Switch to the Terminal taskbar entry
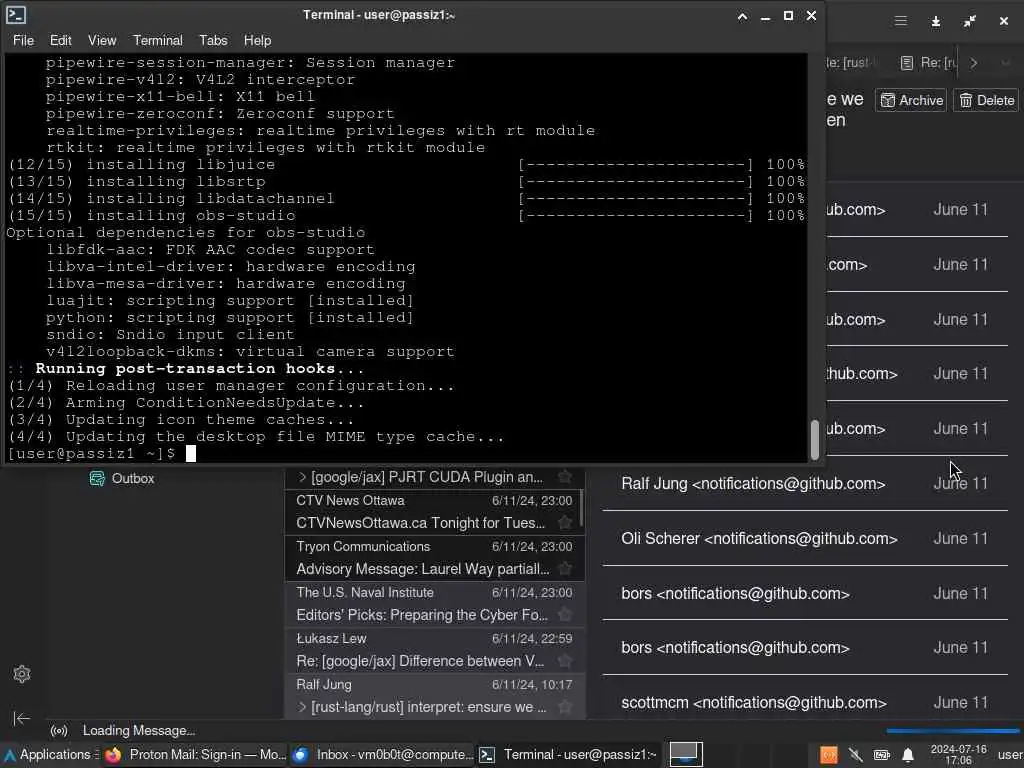 click(569, 755)
